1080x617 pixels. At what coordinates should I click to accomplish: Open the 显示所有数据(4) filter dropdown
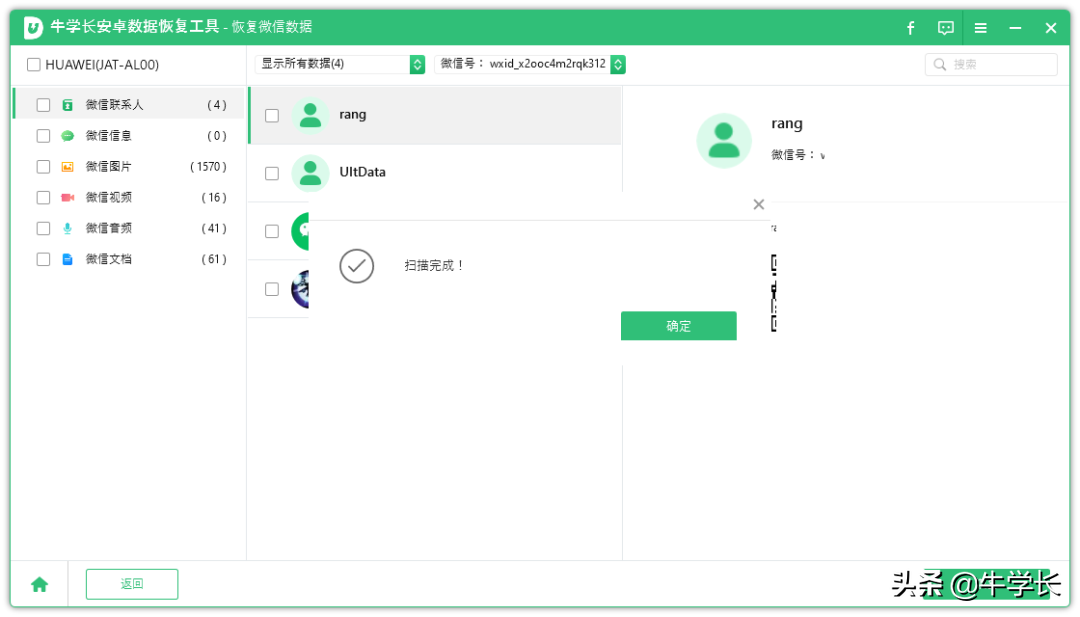(340, 64)
